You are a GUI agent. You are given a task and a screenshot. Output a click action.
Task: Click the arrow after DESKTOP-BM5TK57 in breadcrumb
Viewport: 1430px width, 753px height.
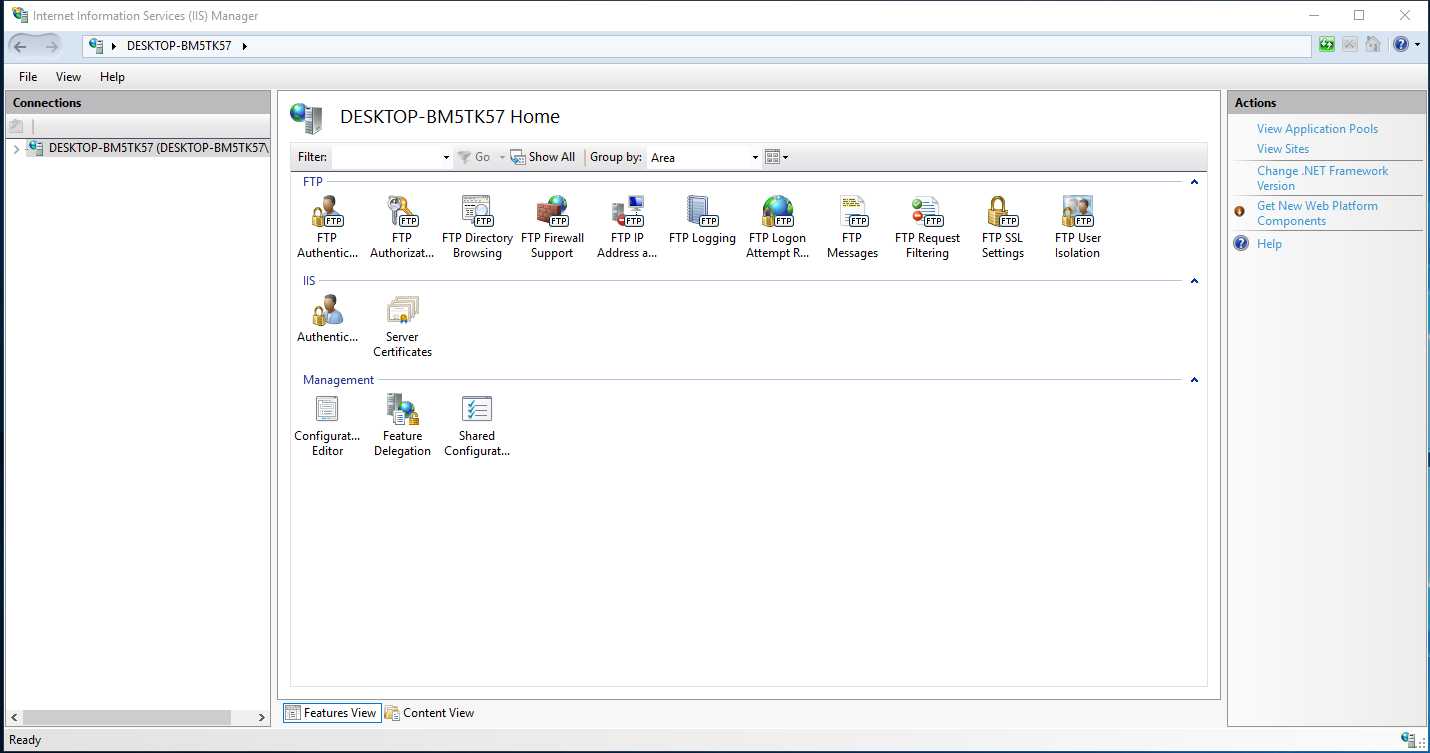coord(245,46)
